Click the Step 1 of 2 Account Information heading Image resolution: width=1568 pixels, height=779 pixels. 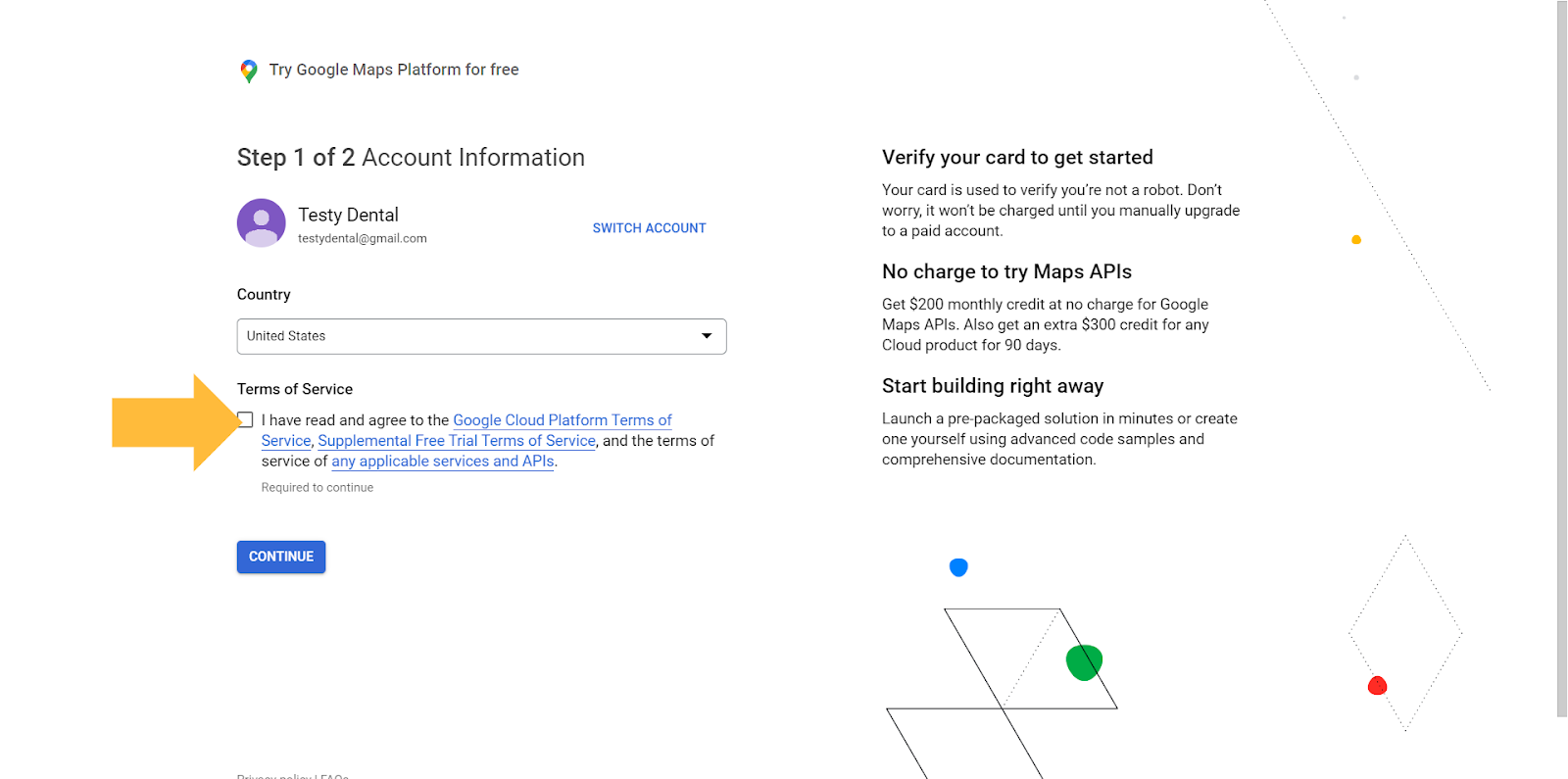(411, 158)
